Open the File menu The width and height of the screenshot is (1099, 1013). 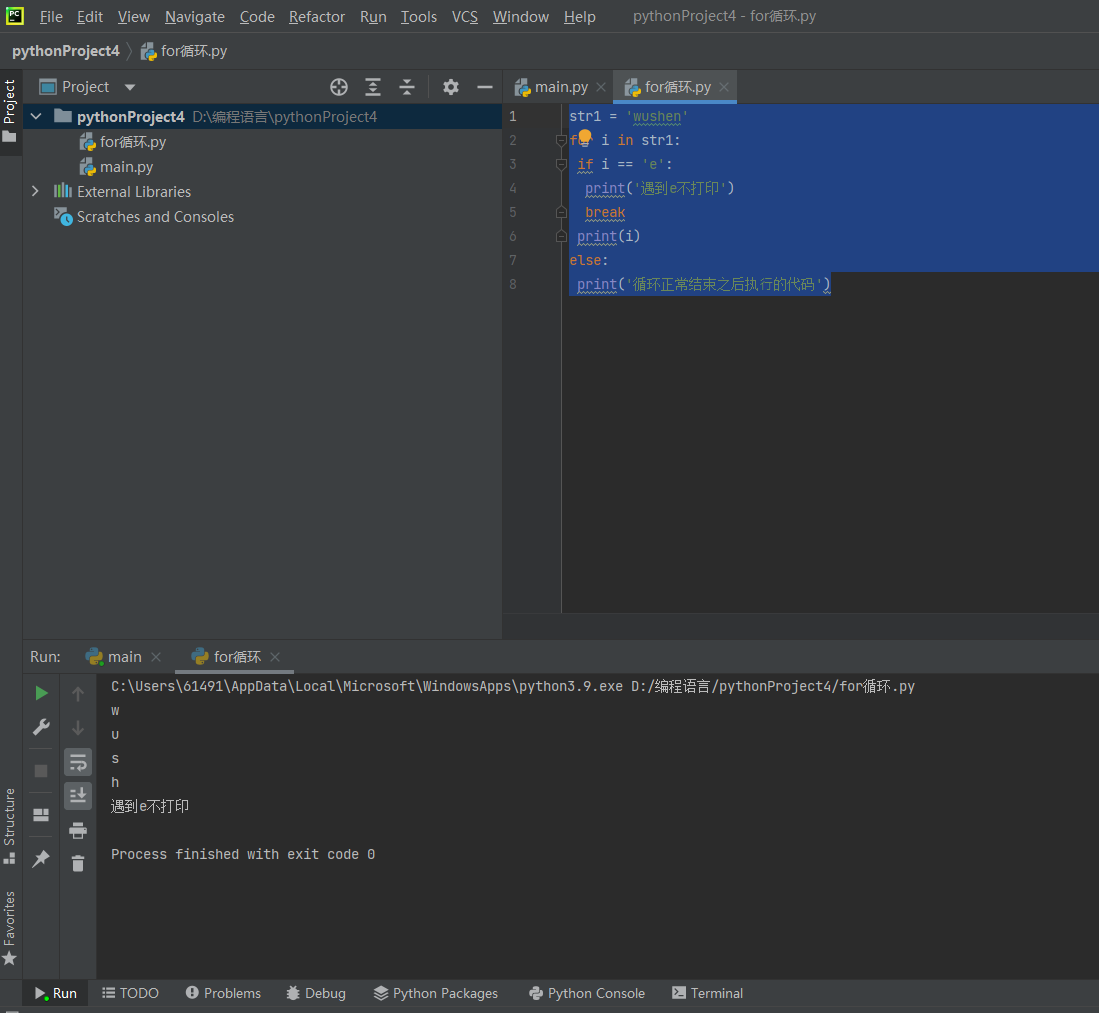pos(51,17)
